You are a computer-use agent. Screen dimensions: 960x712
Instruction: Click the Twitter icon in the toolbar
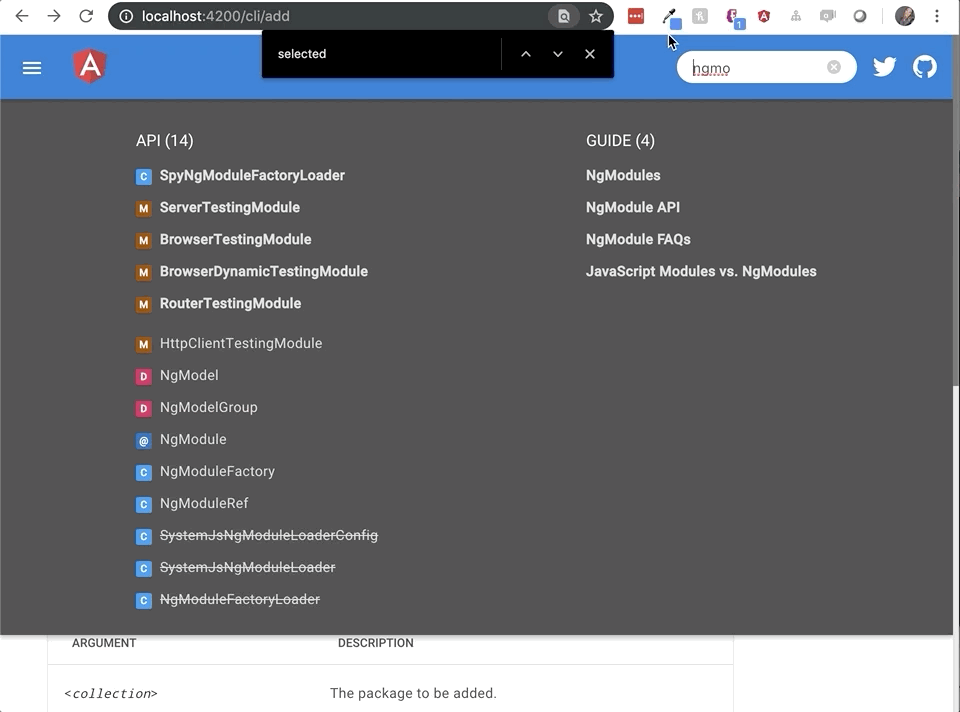pos(884,66)
